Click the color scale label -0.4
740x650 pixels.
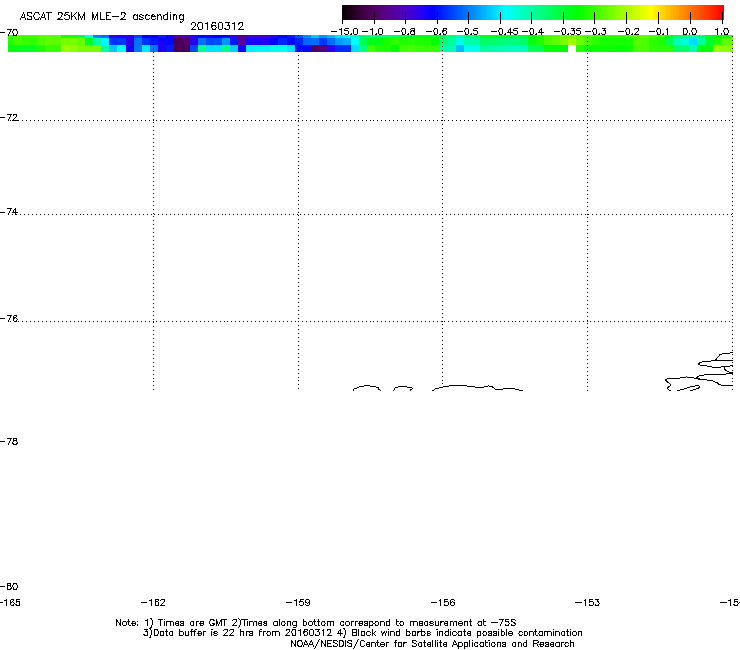pos(533,32)
